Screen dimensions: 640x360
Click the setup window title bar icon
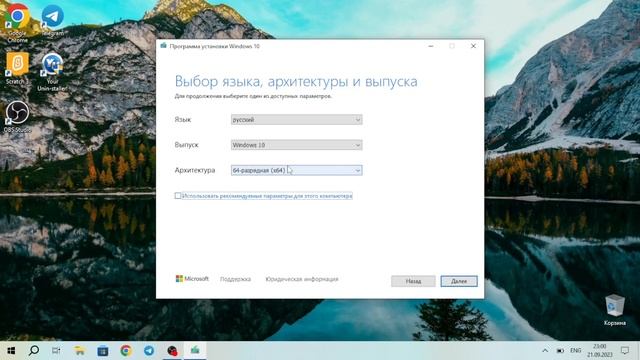[164, 46]
